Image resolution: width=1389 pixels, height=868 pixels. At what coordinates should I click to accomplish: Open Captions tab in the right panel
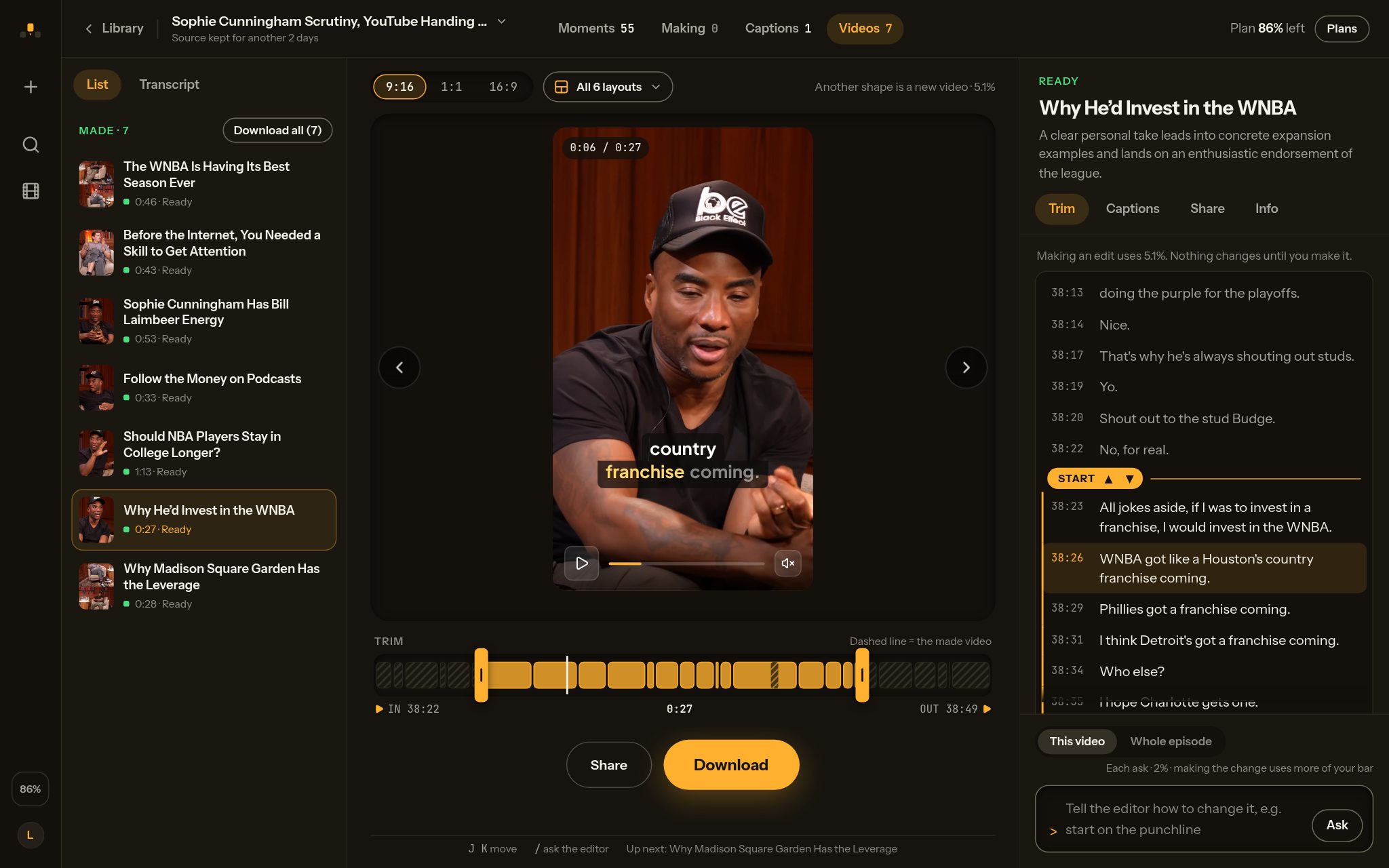pyautogui.click(x=1132, y=209)
